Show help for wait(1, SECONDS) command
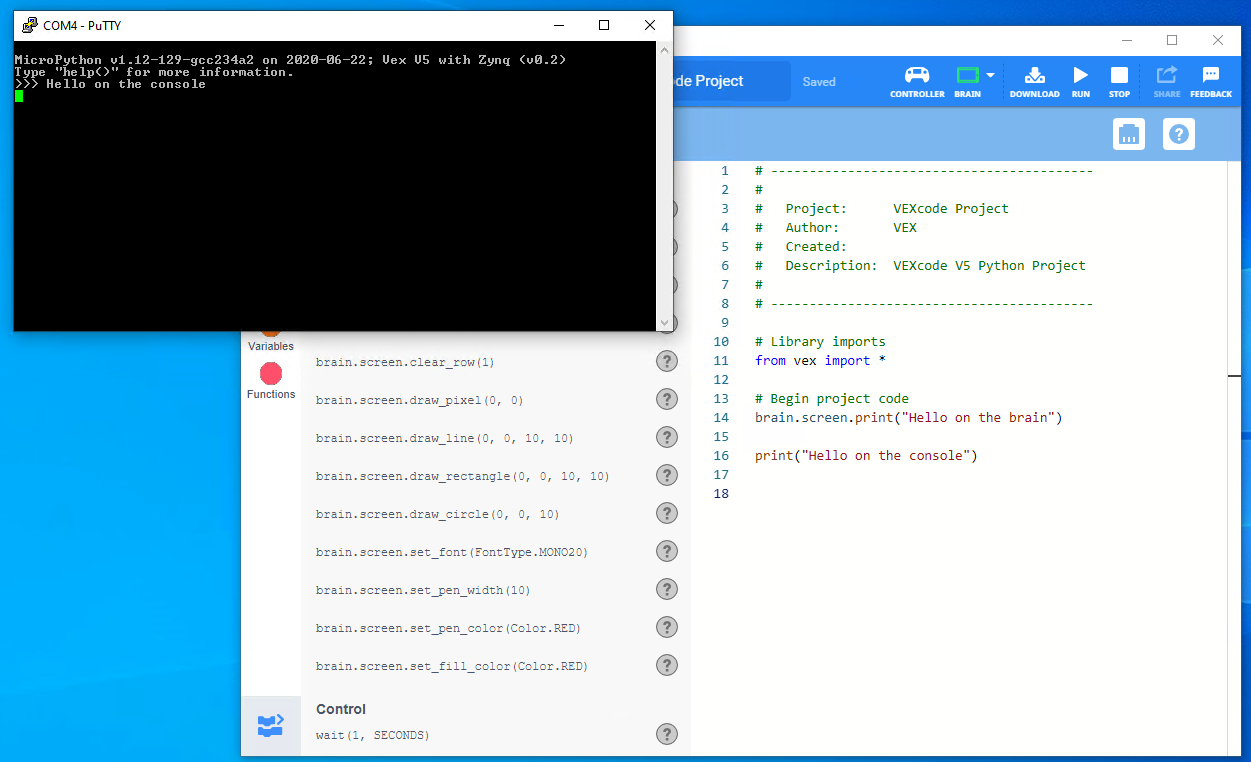The width and height of the screenshot is (1251, 762). pyautogui.click(x=667, y=734)
